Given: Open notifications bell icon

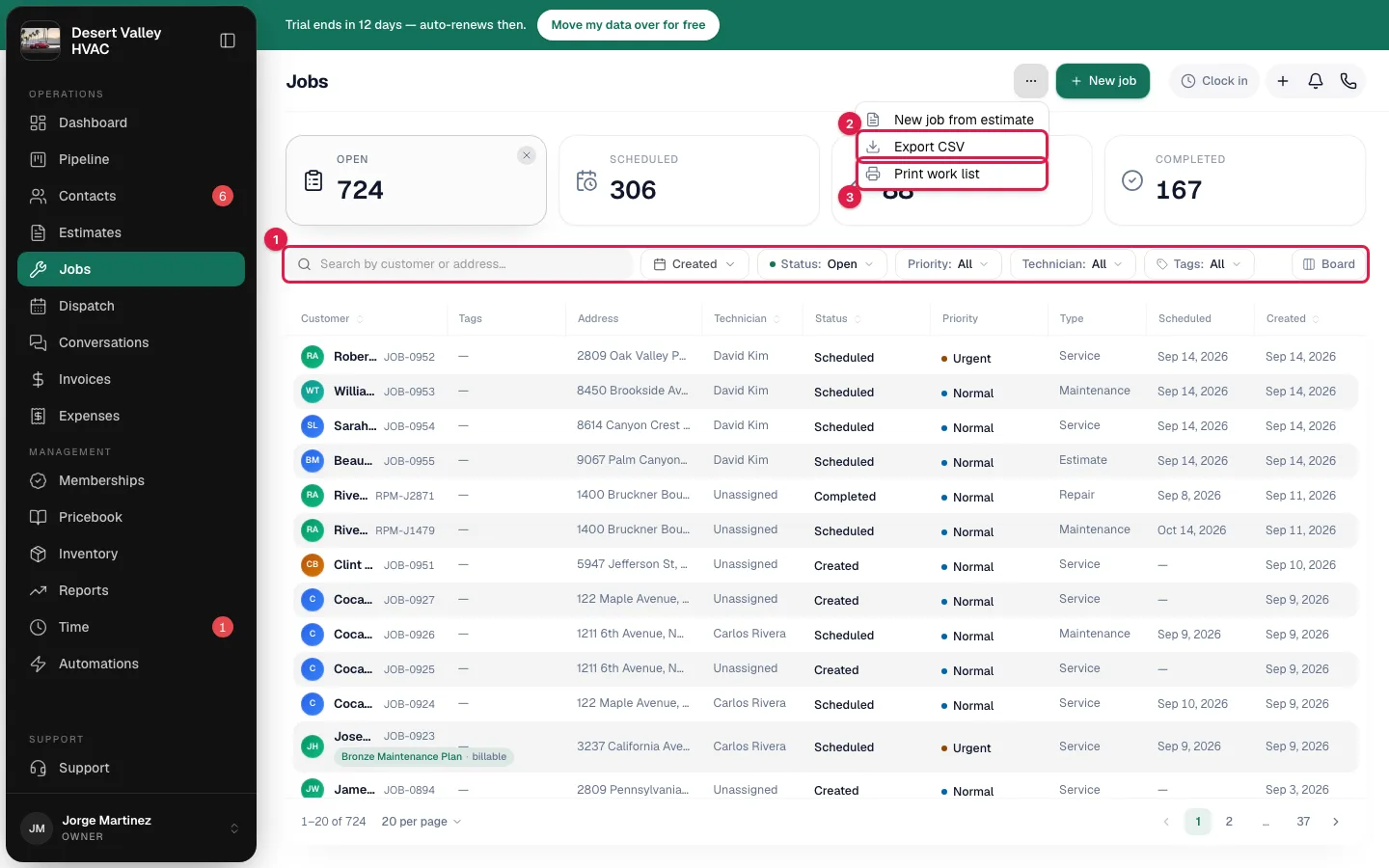Looking at the screenshot, I should pos(1316,81).
